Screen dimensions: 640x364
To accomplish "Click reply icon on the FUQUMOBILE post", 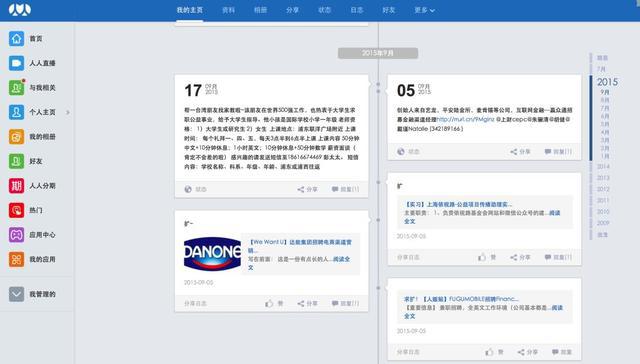I will tap(555, 352).
